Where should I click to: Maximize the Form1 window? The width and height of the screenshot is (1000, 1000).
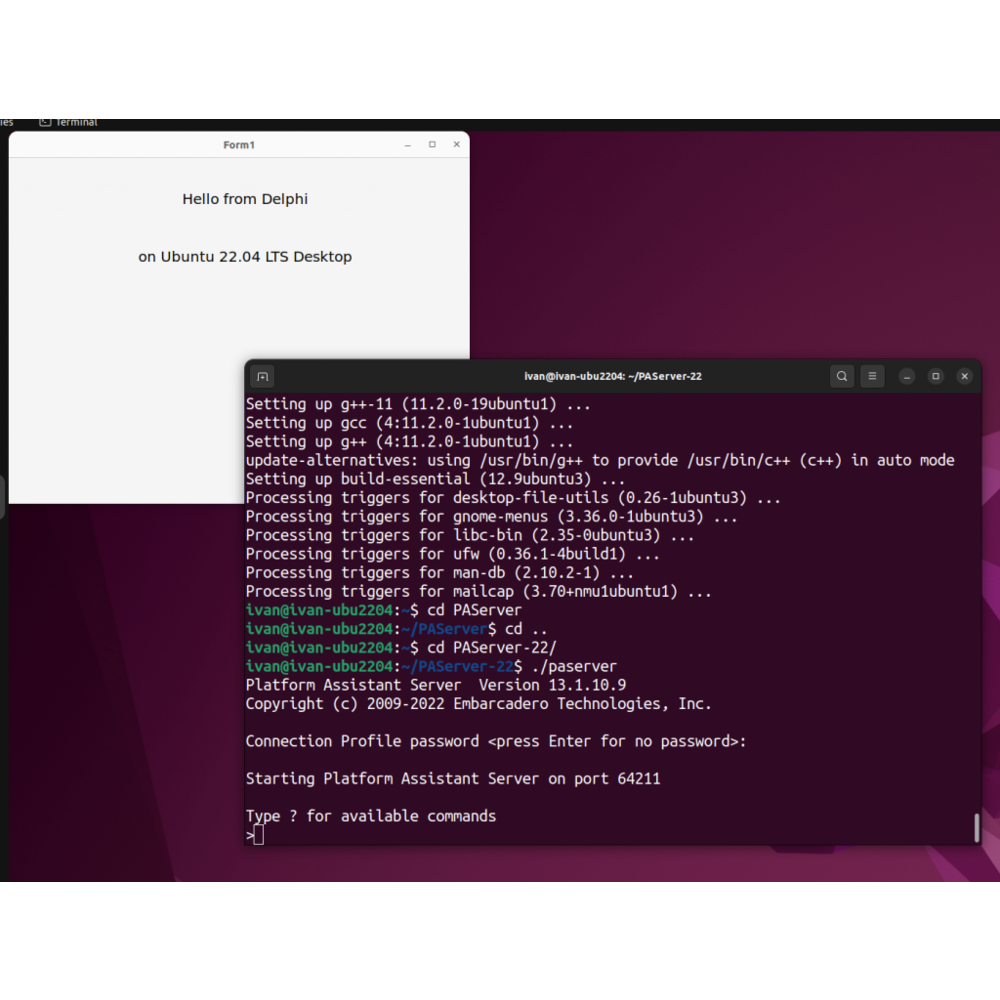pyautogui.click(x=432, y=145)
